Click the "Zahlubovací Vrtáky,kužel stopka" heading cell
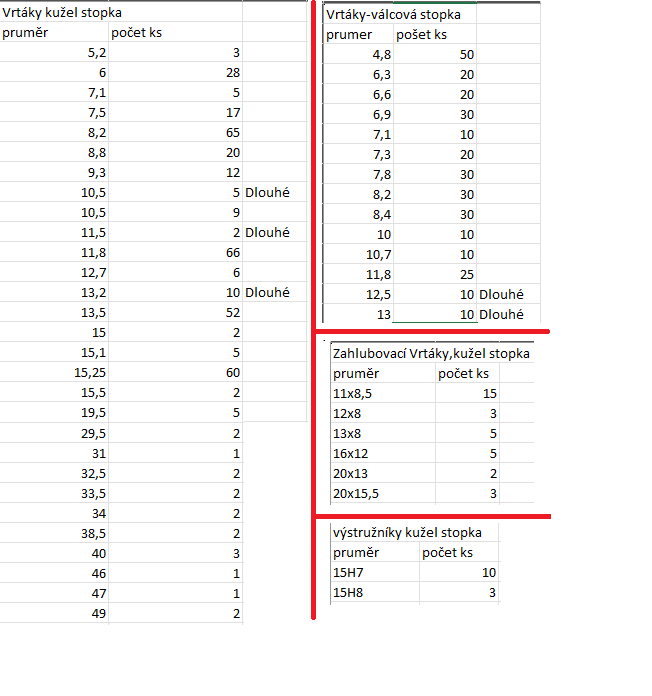This screenshot has height=696, width=652. (431, 353)
